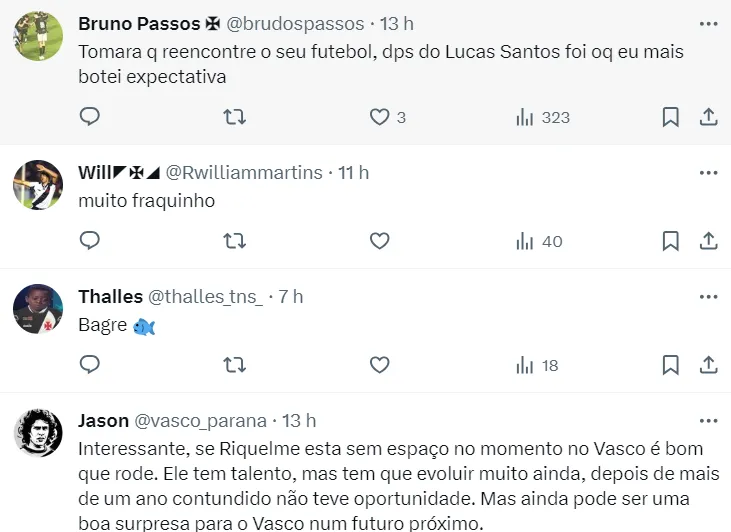Like Bruno Passos's tweet with 3 likes
This screenshot has width=731, height=532.
click(x=387, y=117)
